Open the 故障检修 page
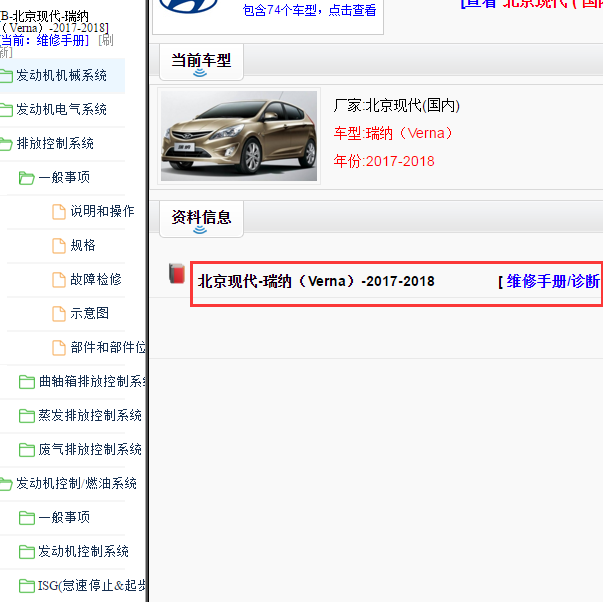The width and height of the screenshot is (603, 602). [96, 279]
